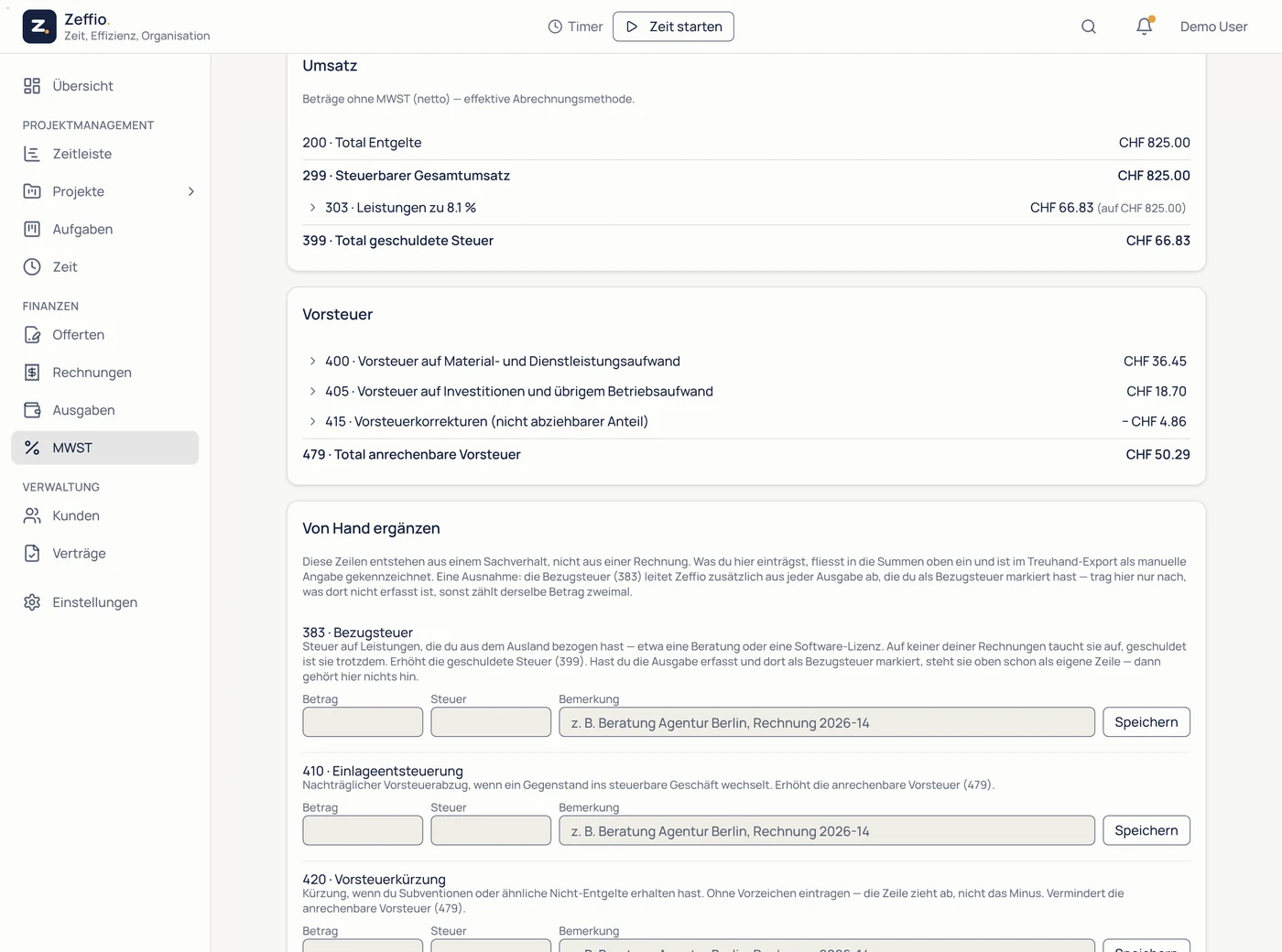The width and height of the screenshot is (1282, 952).
Task: Click the Zeitleiste icon in sidebar
Action: 32,154
